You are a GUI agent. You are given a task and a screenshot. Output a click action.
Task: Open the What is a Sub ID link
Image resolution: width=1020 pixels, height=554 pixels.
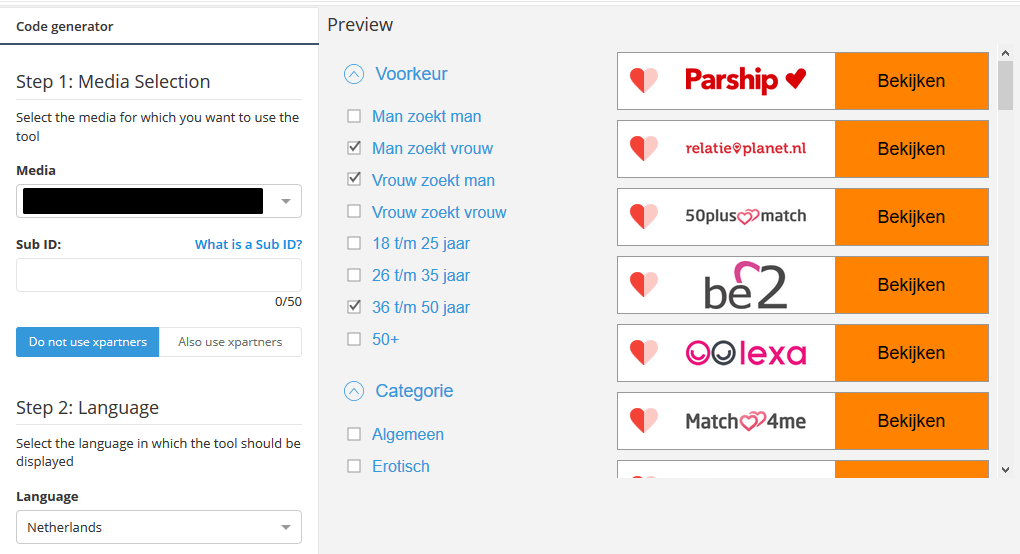click(x=248, y=244)
